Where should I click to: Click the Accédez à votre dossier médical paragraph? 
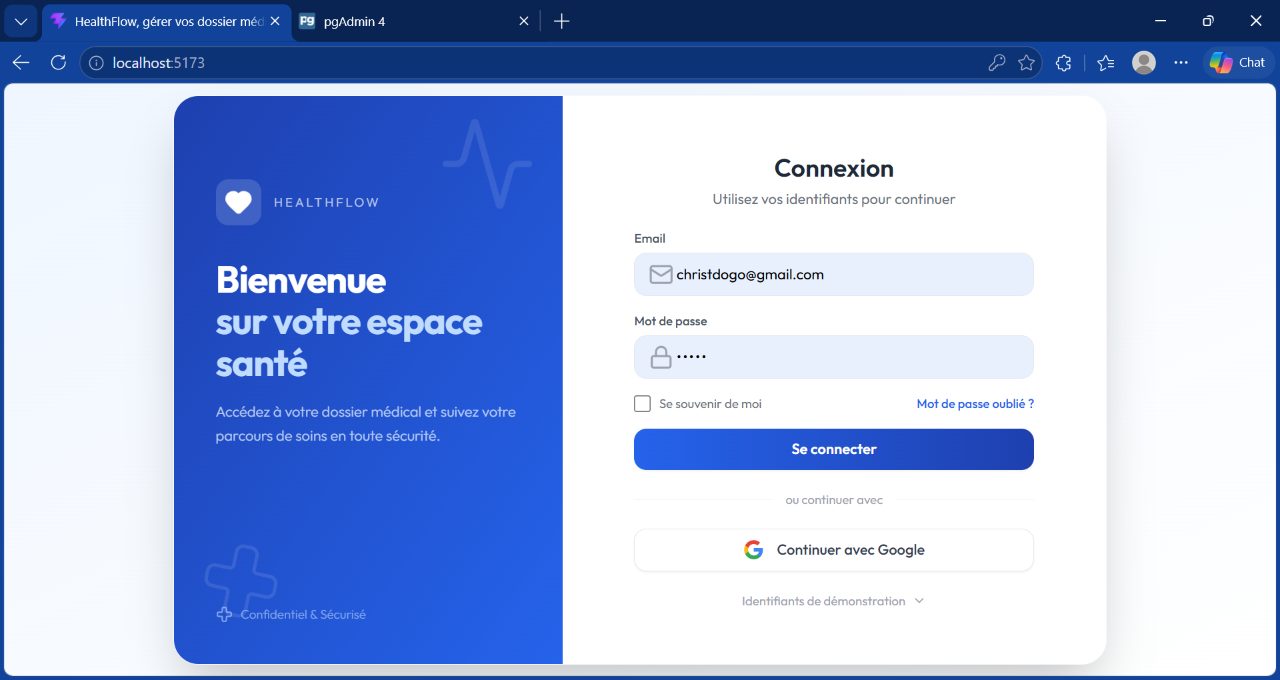click(x=366, y=424)
